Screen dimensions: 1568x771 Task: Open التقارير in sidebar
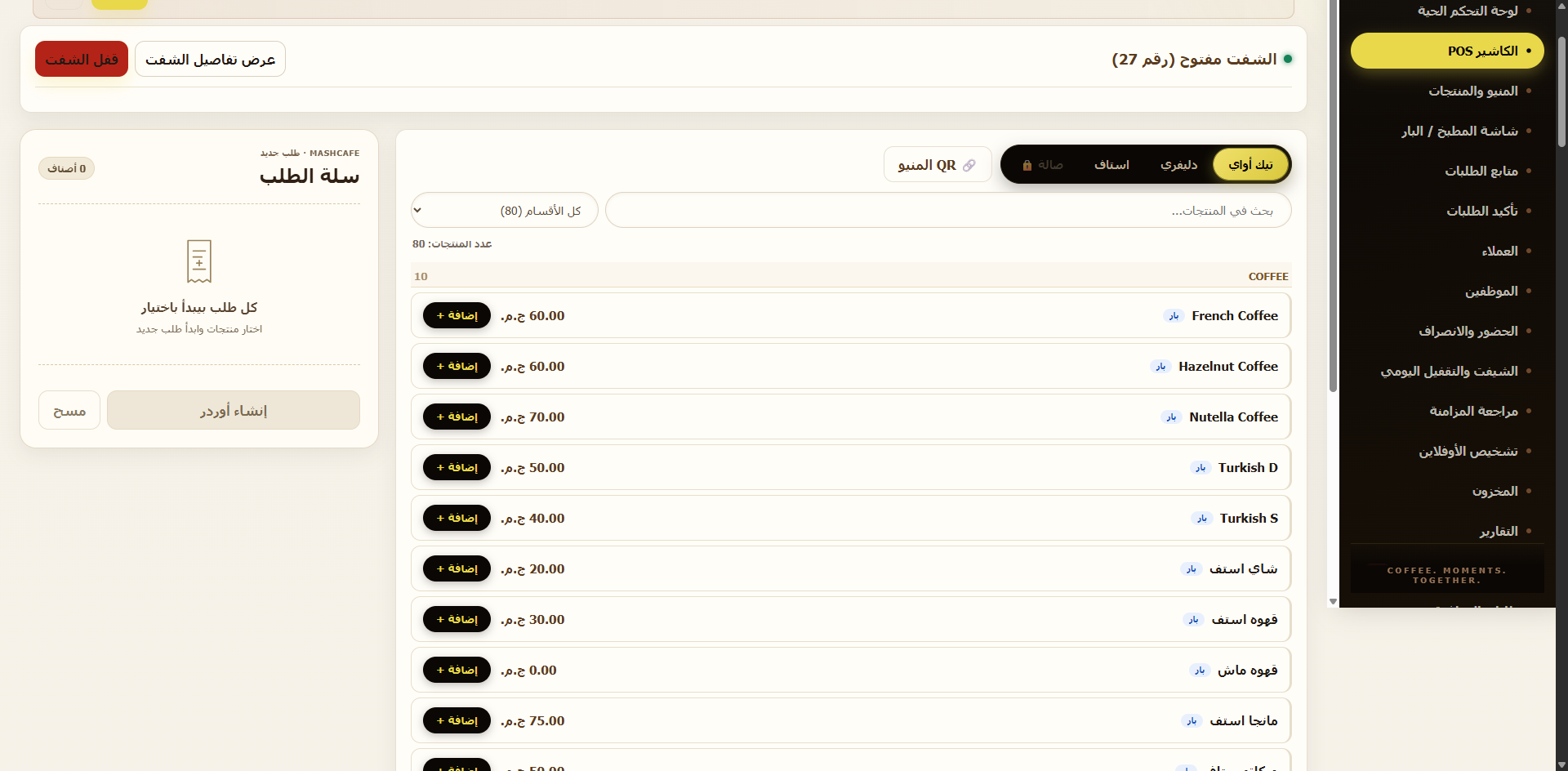(1447, 531)
